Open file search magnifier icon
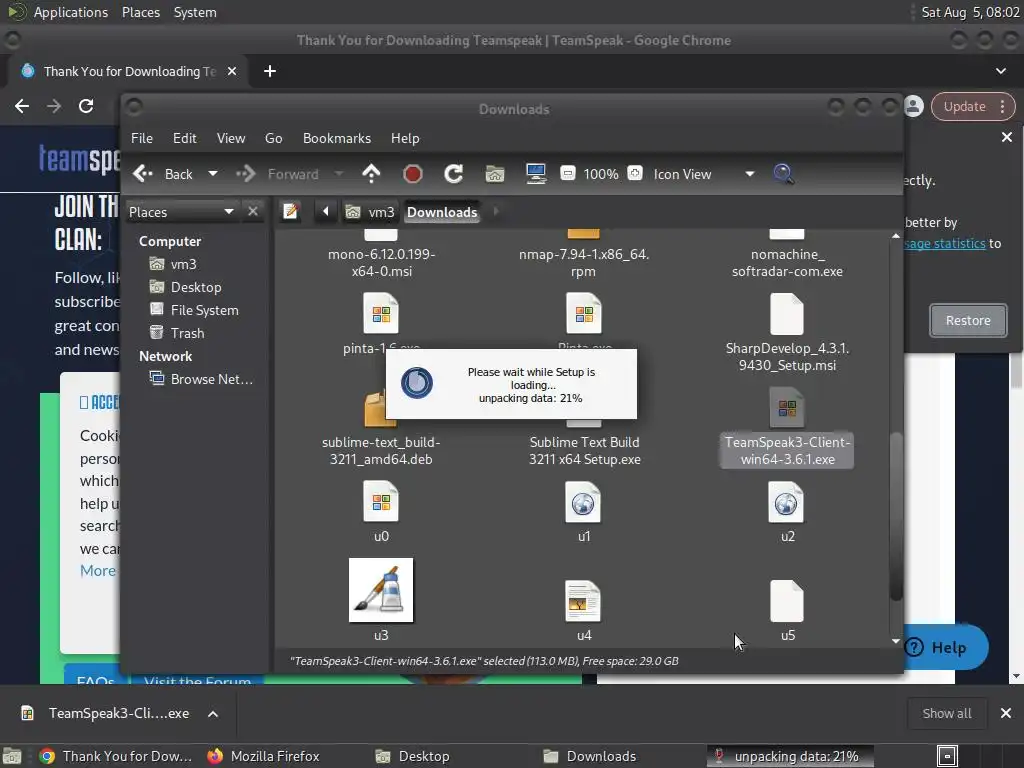1024x768 pixels. click(x=783, y=174)
